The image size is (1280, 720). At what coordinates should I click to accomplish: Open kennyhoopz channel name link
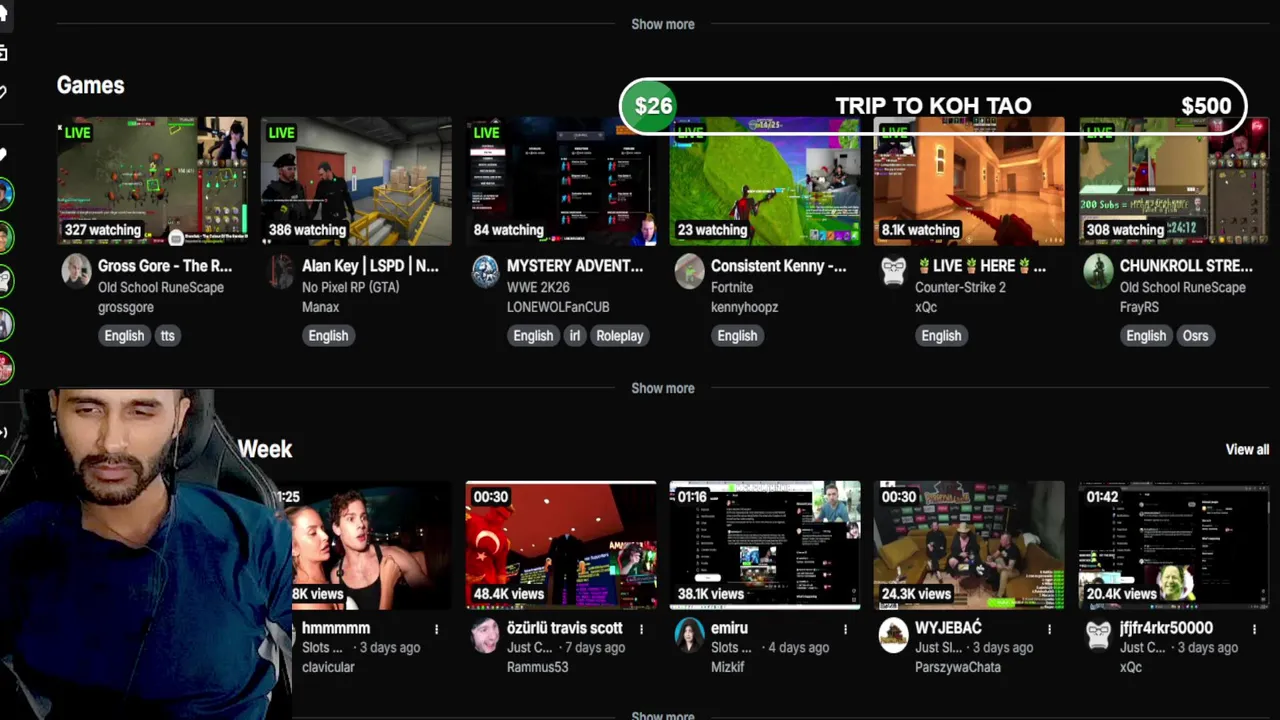(744, 307)
